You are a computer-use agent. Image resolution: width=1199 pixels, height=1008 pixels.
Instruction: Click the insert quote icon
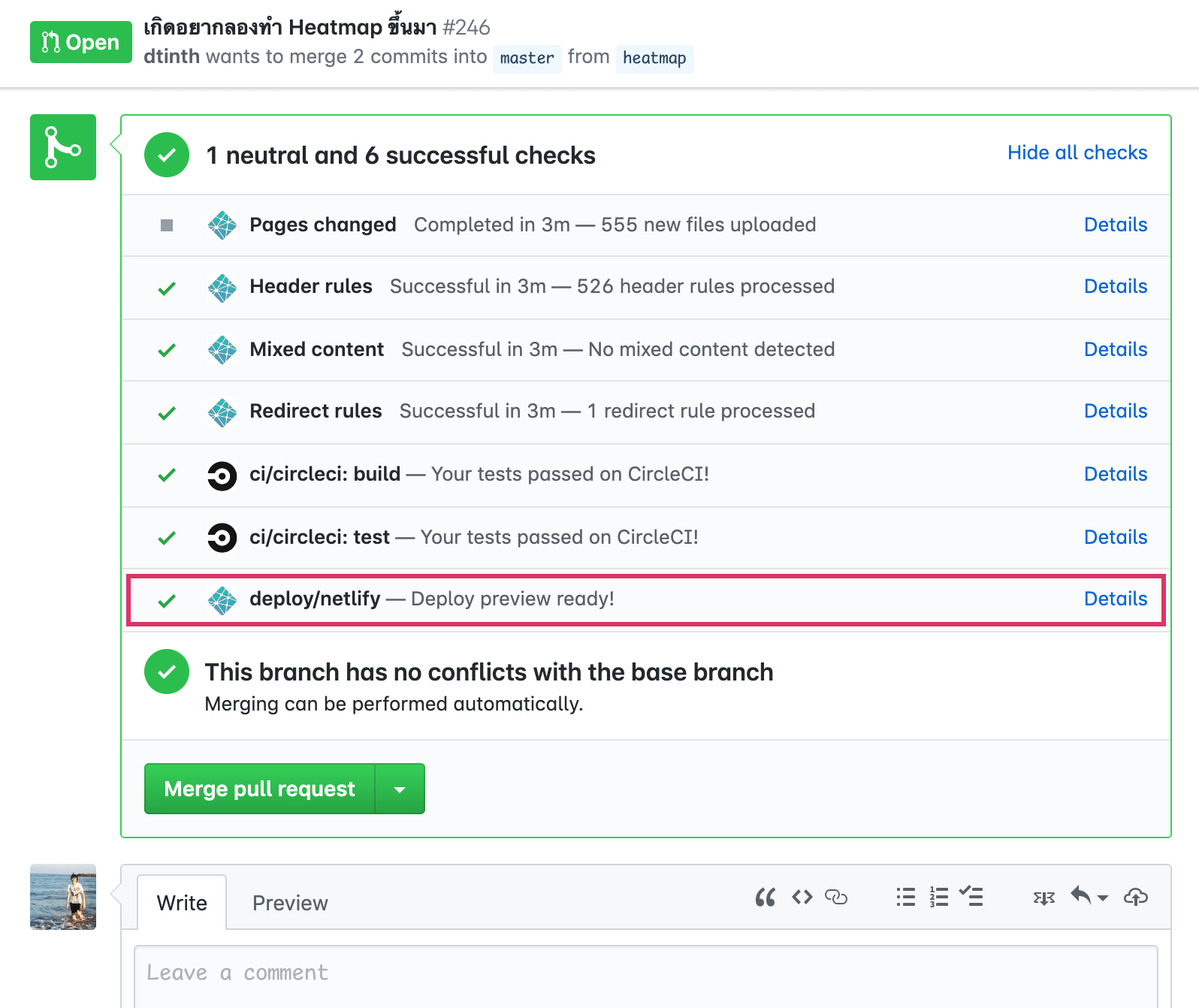click(766, 897)
